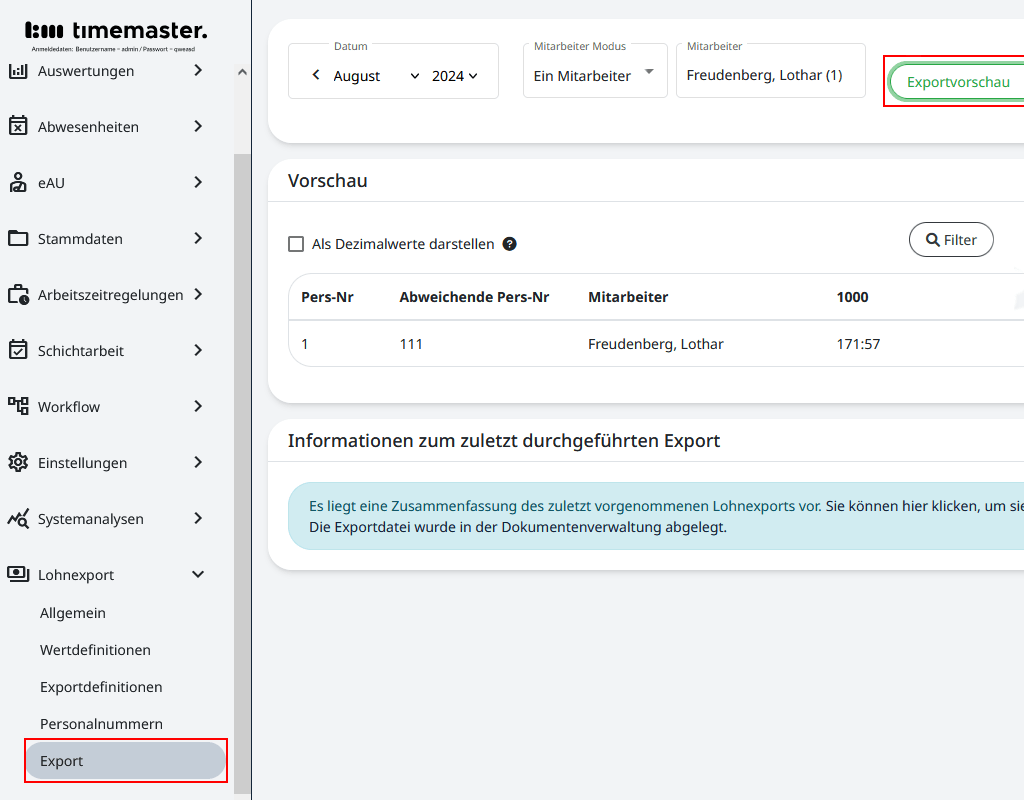Click the Schichtarbeit calendar-check icon
The image size is (1024, 800).
click(18, 351)
